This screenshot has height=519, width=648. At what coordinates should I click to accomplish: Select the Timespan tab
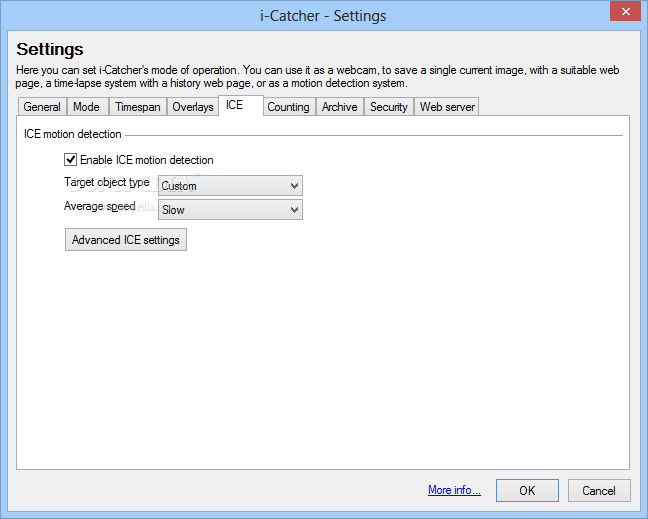(138, 107)
